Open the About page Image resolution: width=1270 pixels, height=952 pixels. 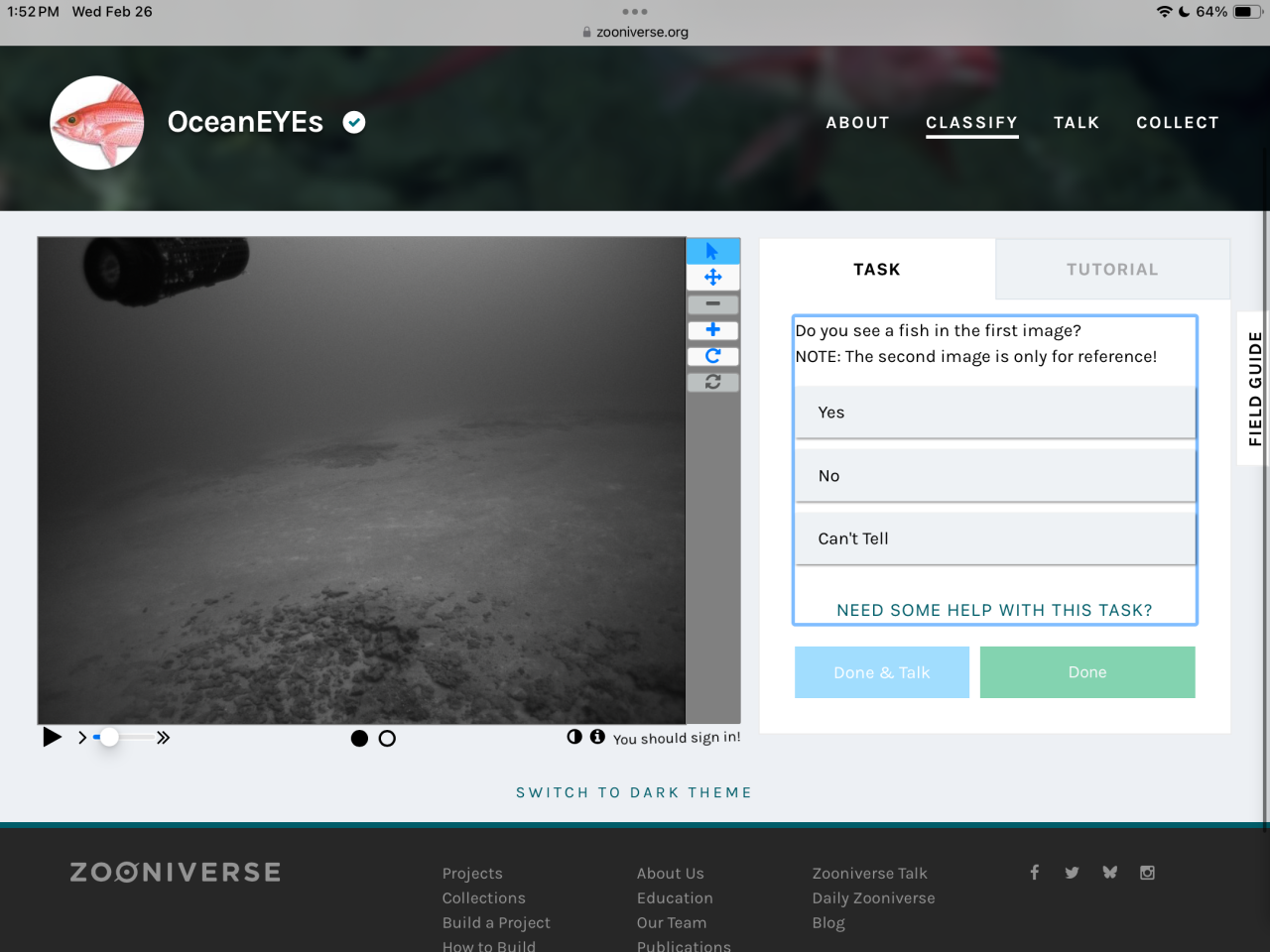pyautogui.click(x=858, y=123)
